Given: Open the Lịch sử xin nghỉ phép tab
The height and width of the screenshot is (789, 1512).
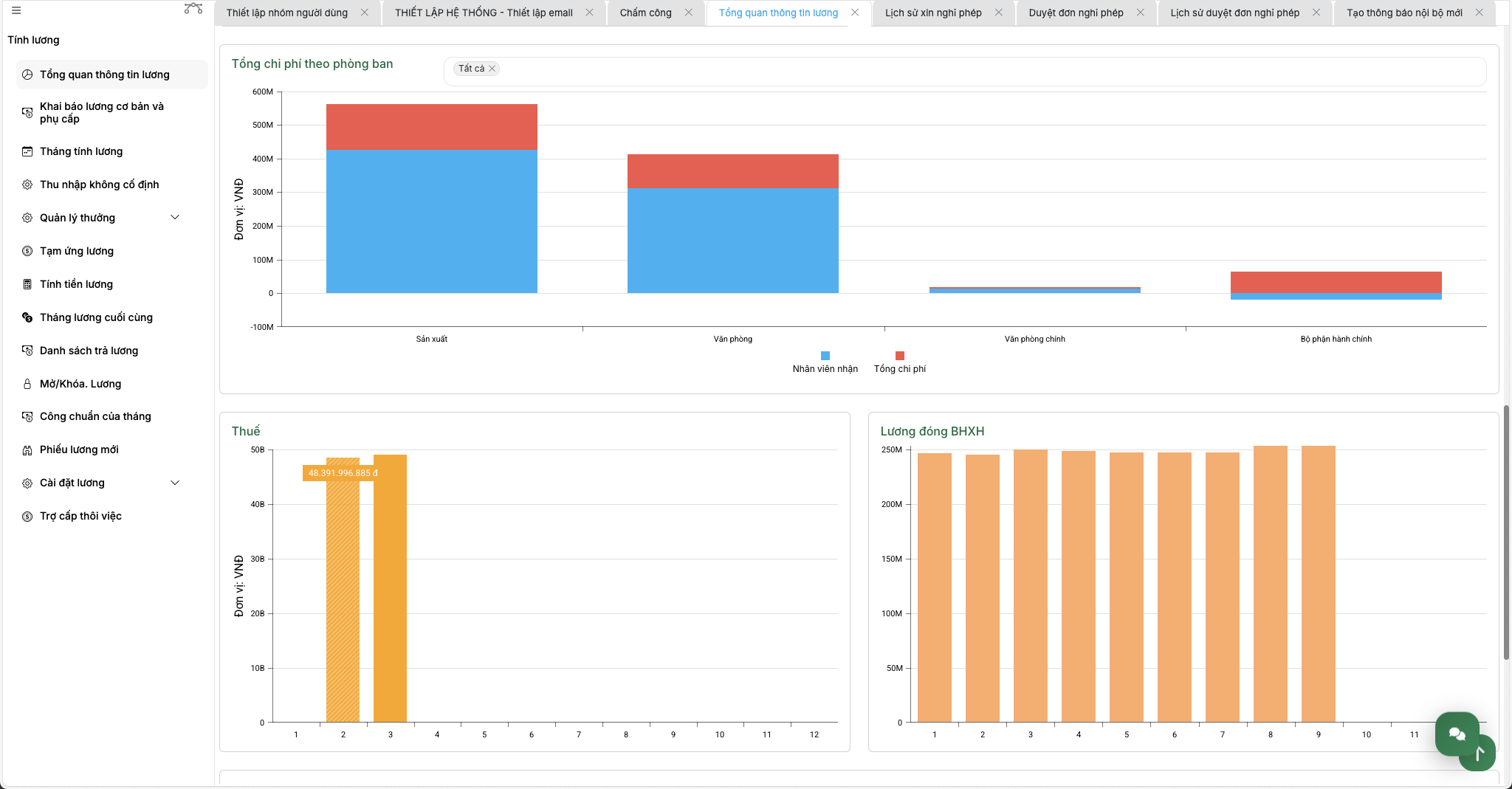Looking at the screenshot, I should (933, 13).
